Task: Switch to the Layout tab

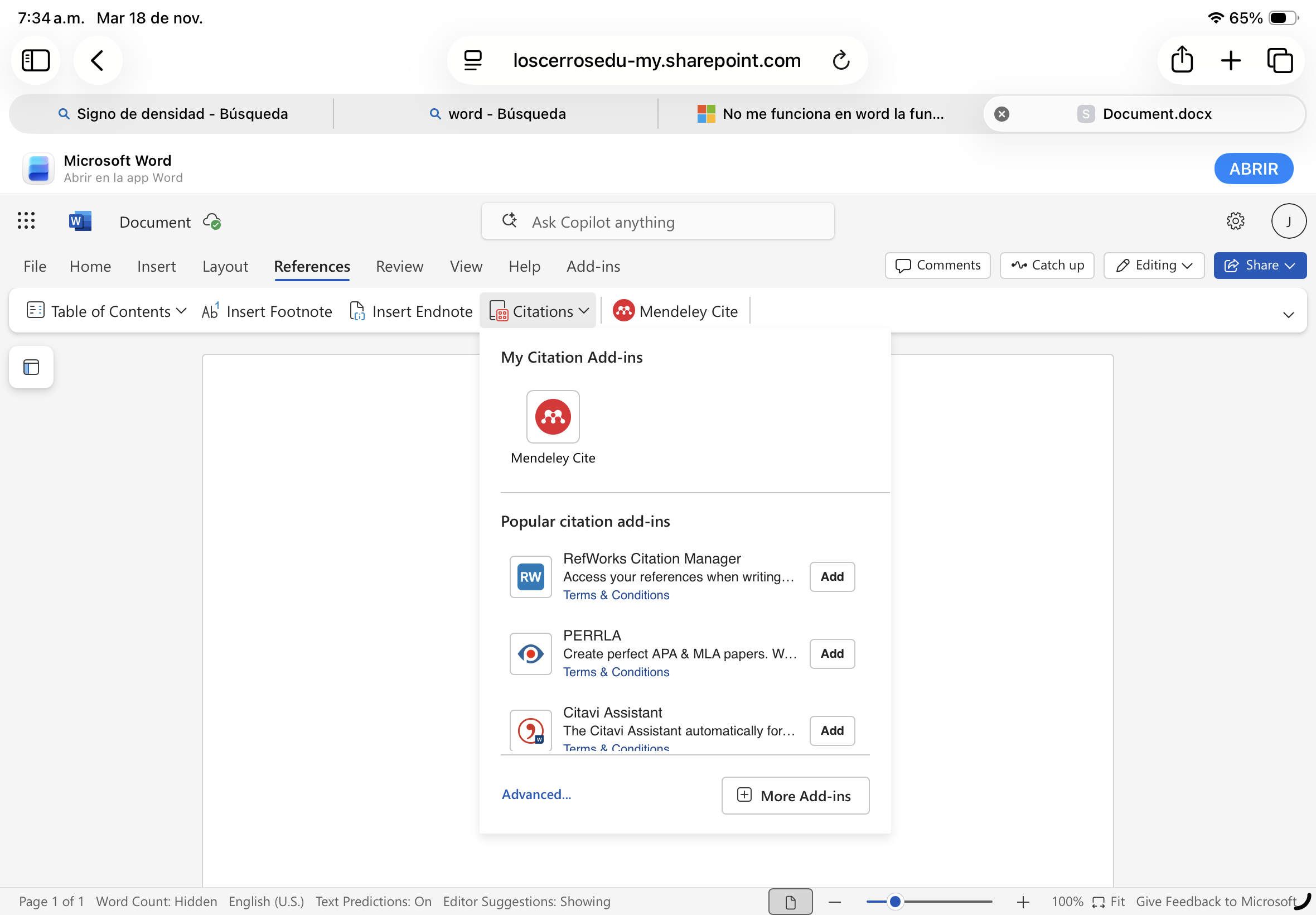Action: click(x=225, y=267)
